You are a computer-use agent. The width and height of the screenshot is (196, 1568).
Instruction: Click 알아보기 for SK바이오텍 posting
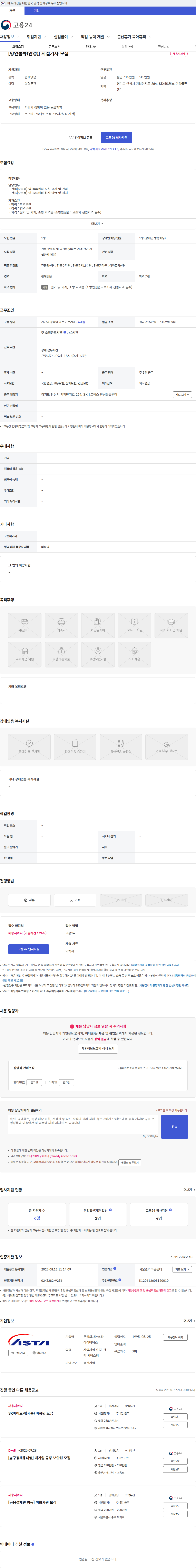tap(175, 1416)
